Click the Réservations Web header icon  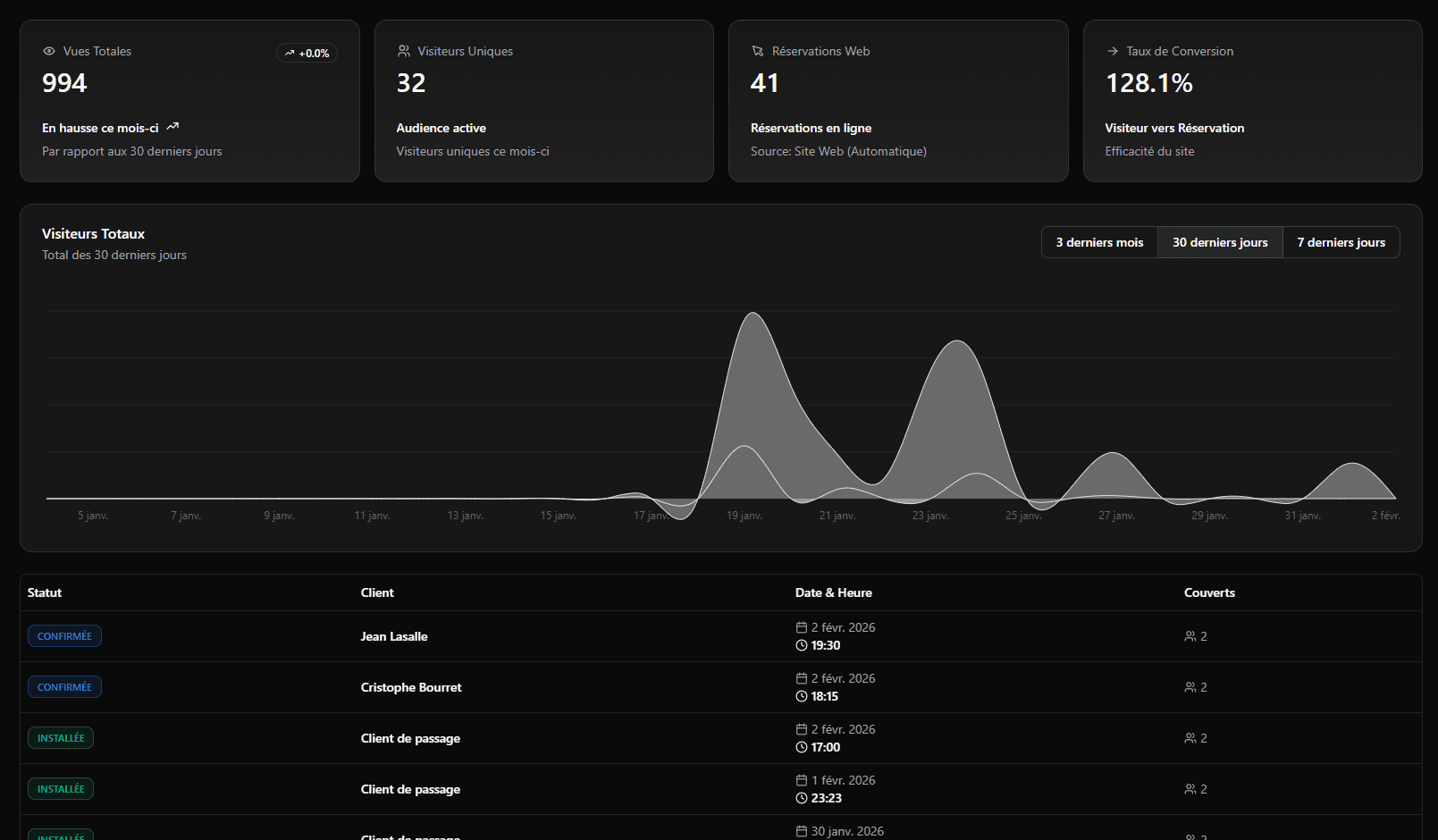[758, 51]
